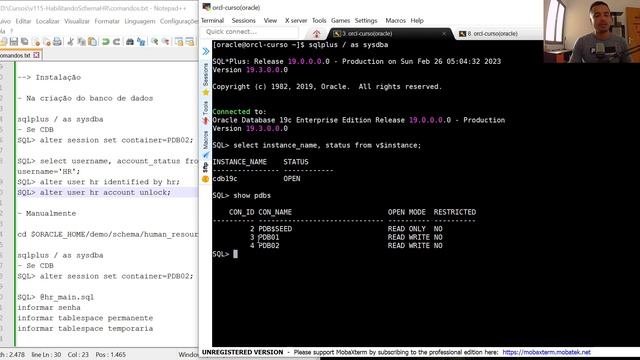Open the Linguagem menu in Notepad++
640x360 pixels.
(x=140, y=21)
